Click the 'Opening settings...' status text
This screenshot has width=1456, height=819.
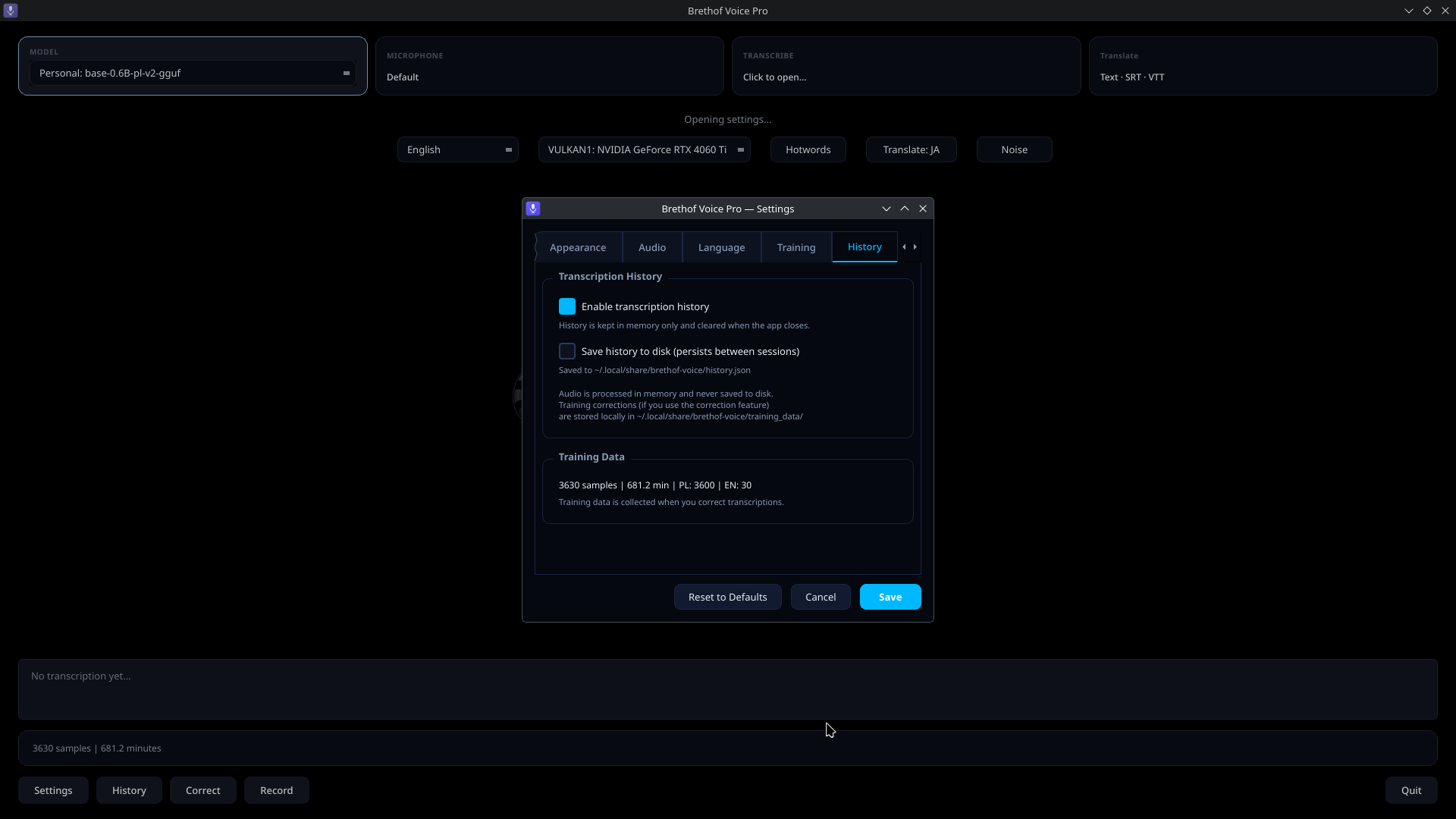[x=728, y=119]
